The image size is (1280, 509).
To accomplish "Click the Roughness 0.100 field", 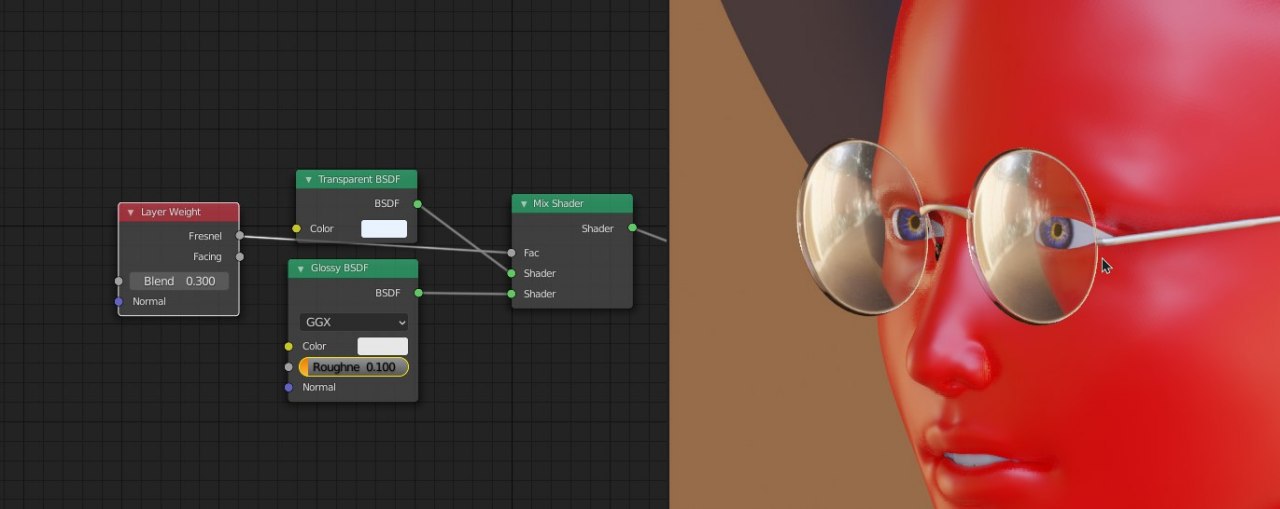I will tap(354, 367).
